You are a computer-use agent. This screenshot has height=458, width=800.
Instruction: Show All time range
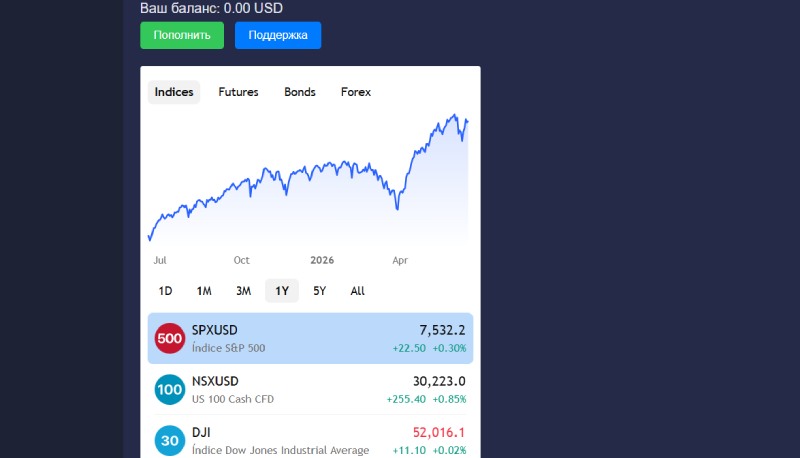point(358,291)
